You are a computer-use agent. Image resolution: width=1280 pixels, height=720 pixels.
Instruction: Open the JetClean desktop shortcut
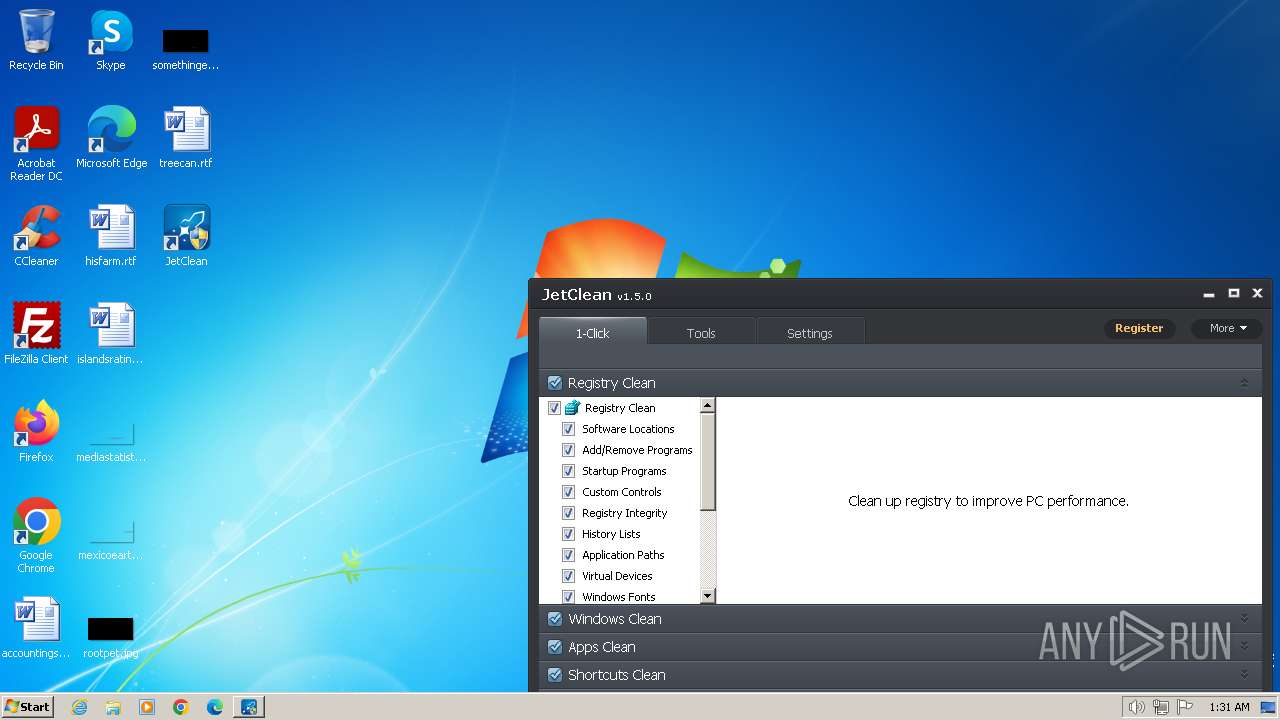point(186,236)
